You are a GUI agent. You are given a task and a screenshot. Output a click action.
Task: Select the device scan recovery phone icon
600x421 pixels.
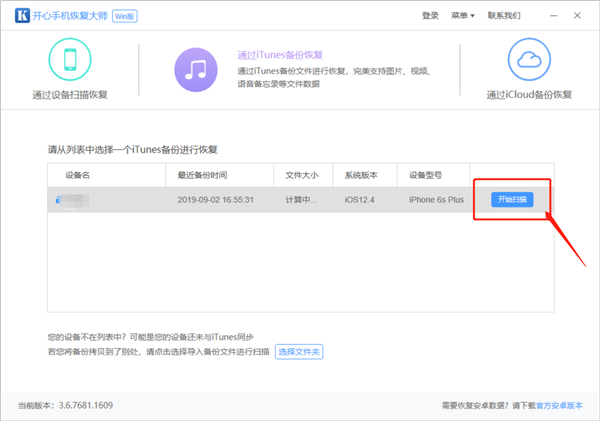pyautogui.click(x=70, y=59)
